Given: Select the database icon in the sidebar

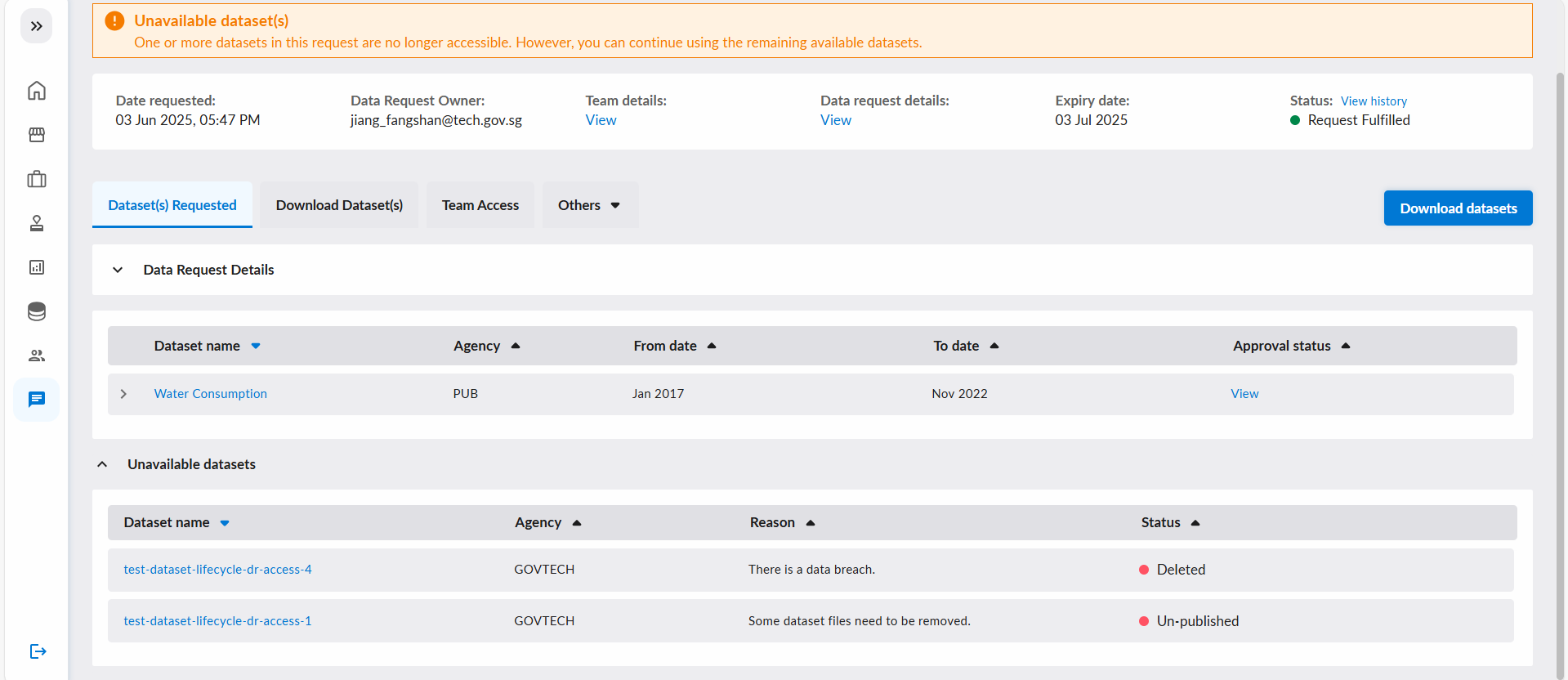Looking at the screenshot, I should [37, 311].
